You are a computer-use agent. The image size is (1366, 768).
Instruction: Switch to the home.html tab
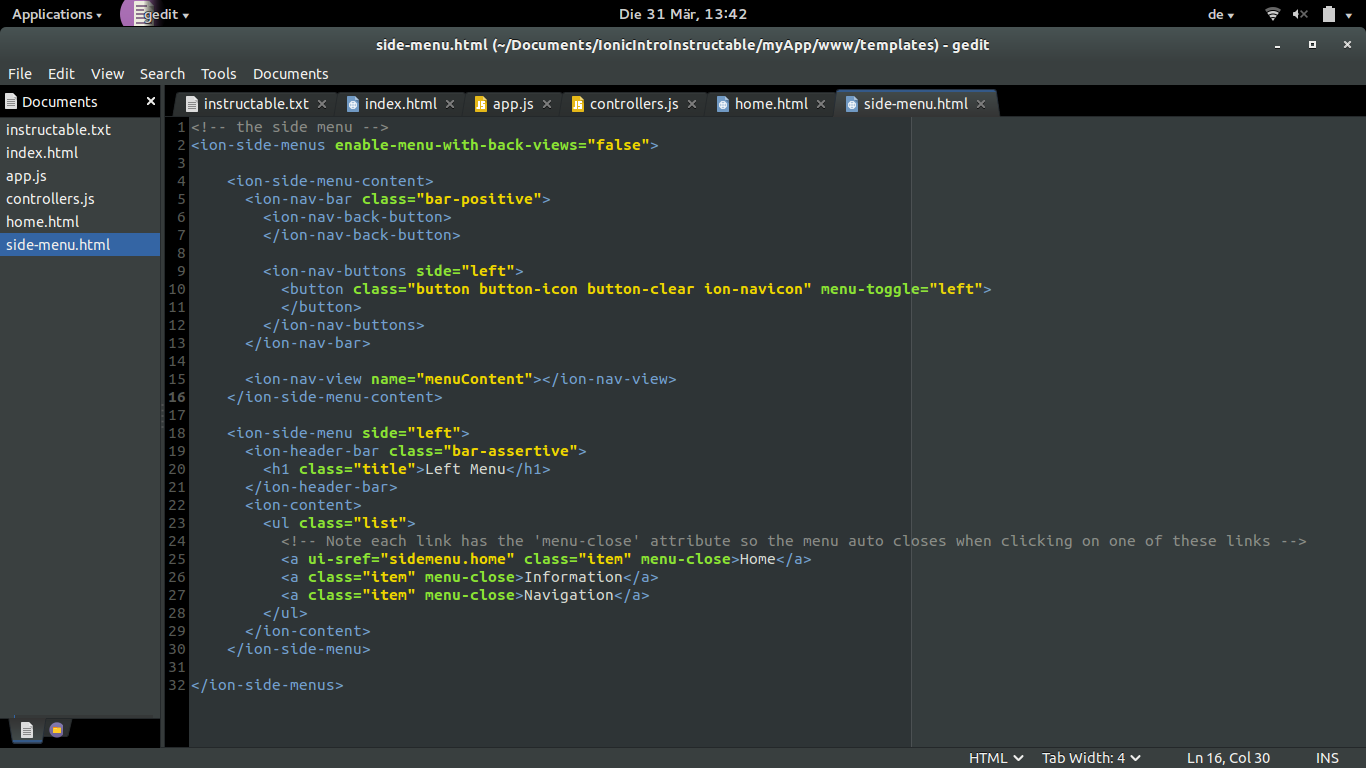pyautogui.click(x=771, y=104)
